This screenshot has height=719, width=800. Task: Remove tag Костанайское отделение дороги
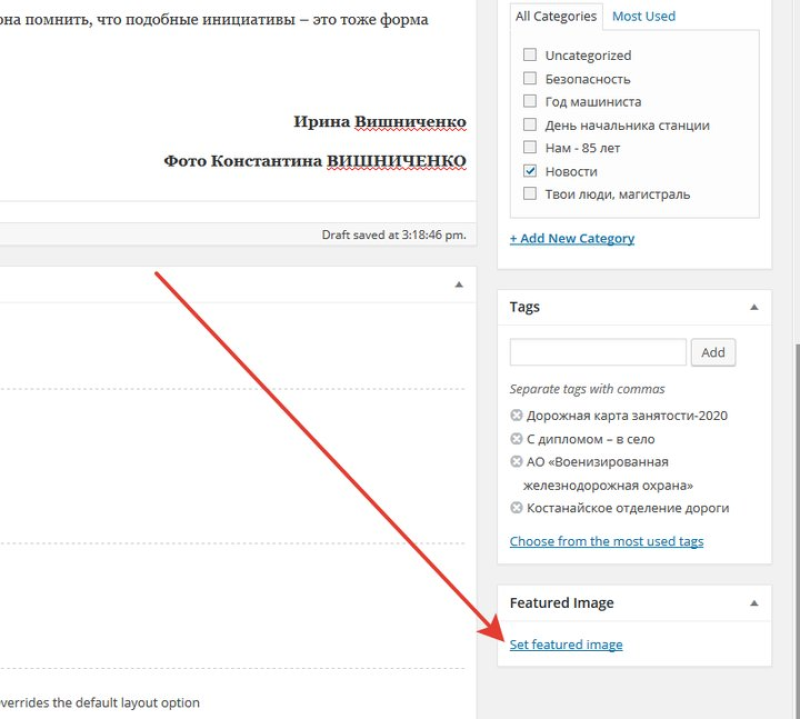[516, 508]
